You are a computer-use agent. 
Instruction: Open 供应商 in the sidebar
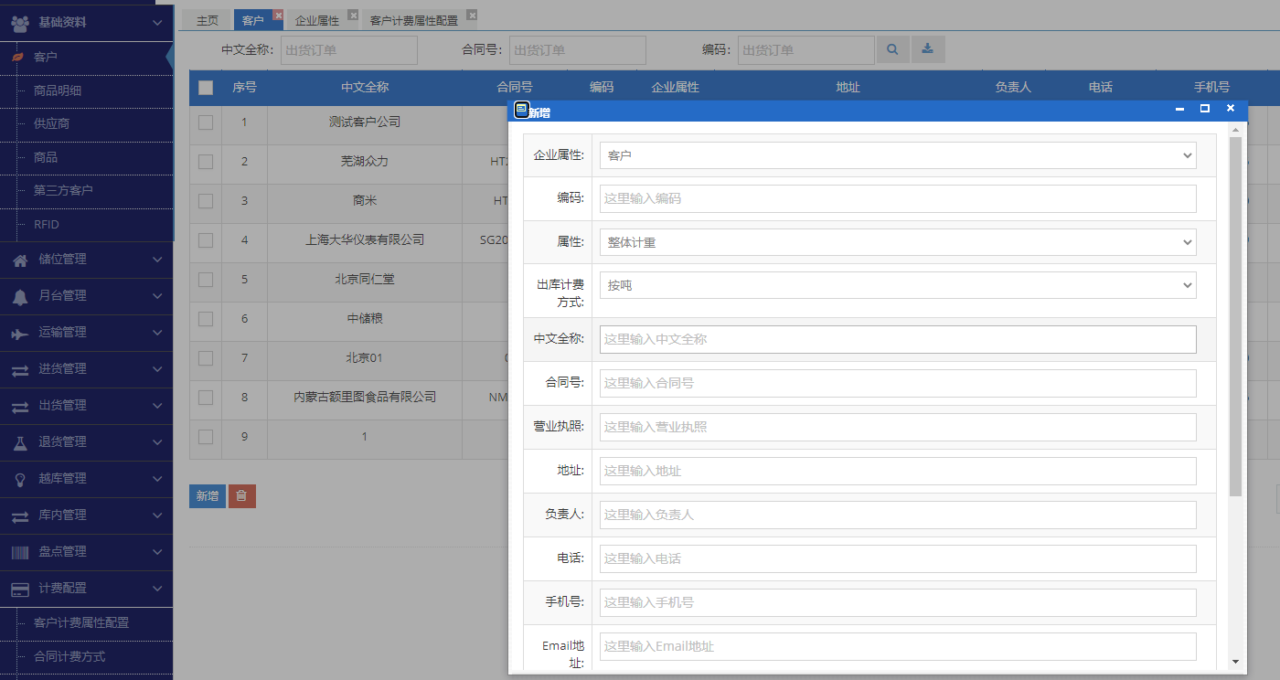[x=52, y=124]
